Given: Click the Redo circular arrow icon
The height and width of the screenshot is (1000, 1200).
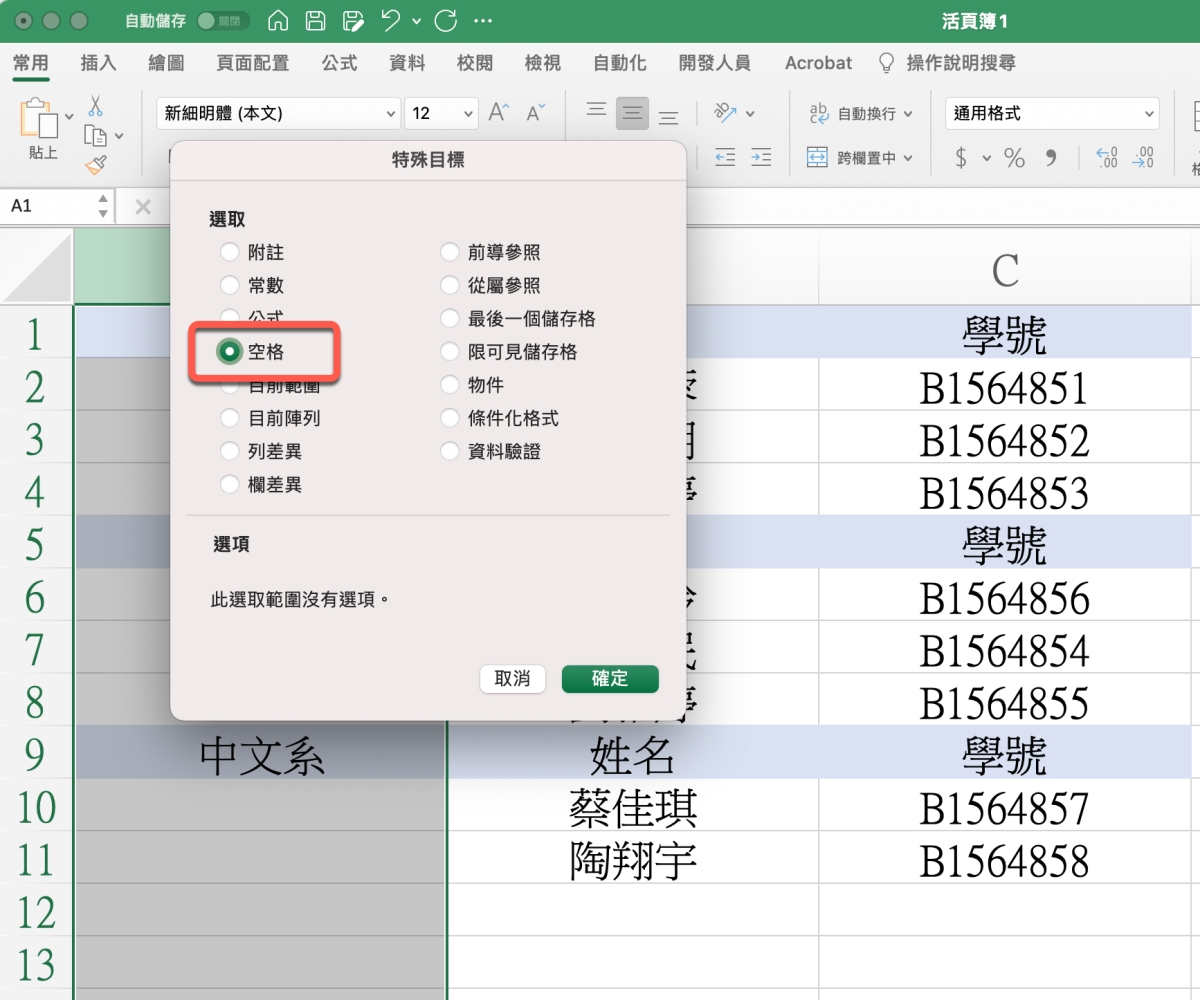Looking at the screenshot, I should pyautogui.click(x=446, y=21).
